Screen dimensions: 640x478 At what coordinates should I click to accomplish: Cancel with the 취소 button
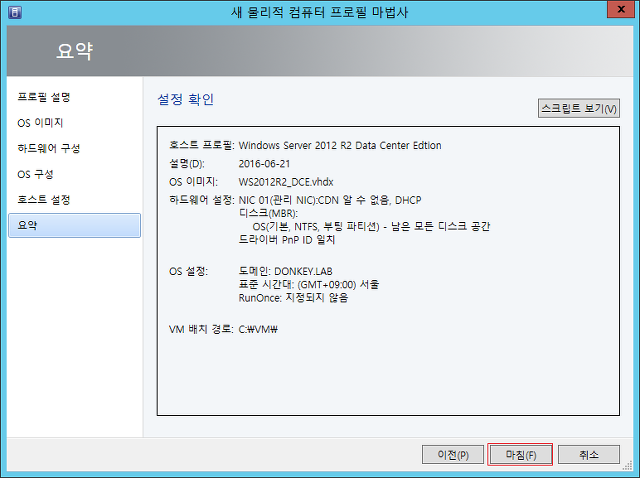(589, 454)
